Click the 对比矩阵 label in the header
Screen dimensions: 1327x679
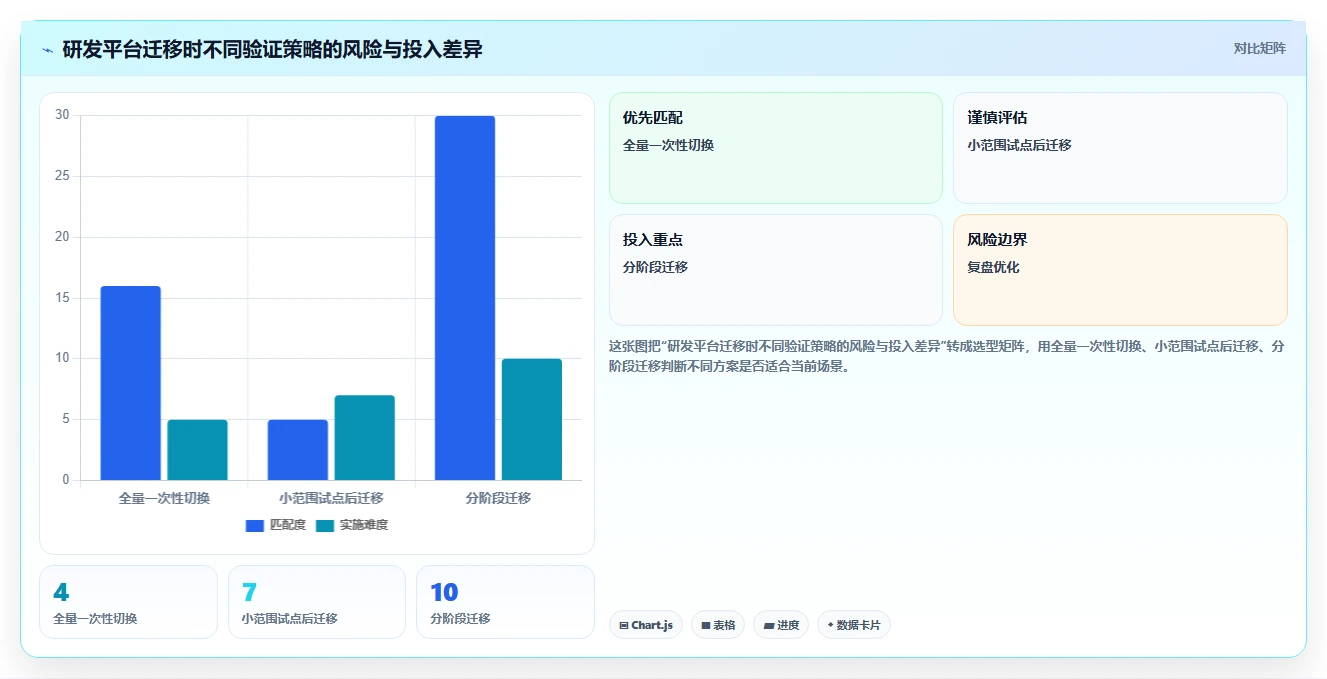[x=1259, y=48]
